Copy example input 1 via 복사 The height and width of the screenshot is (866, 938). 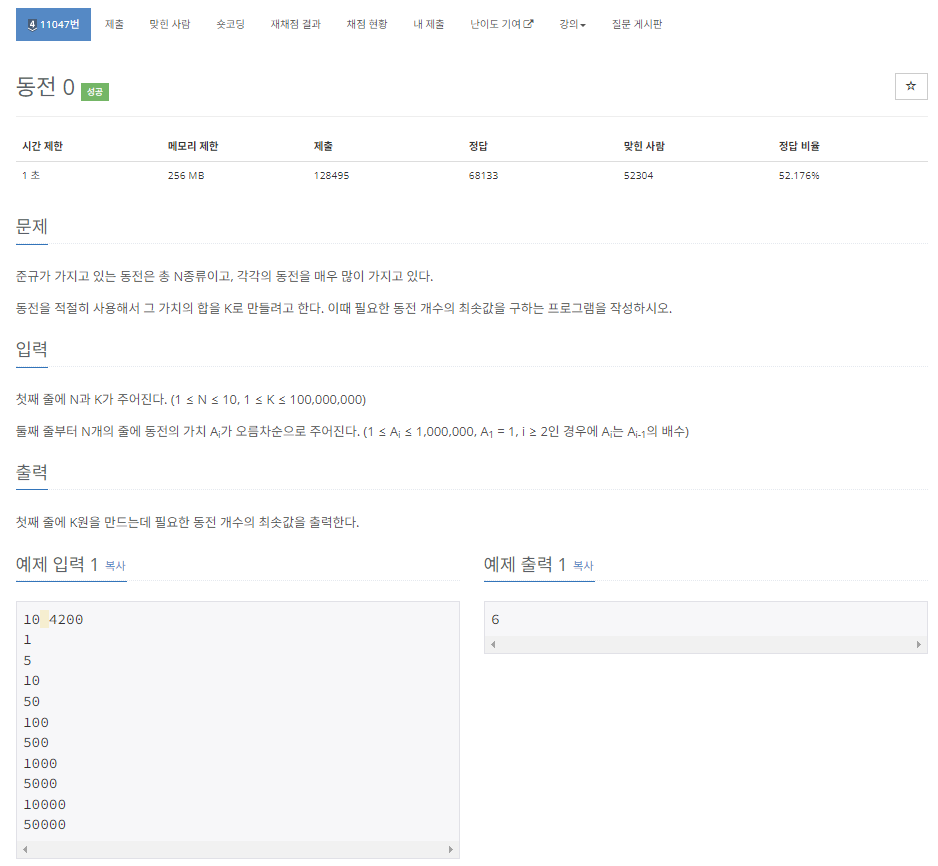[x=115, y=566]
